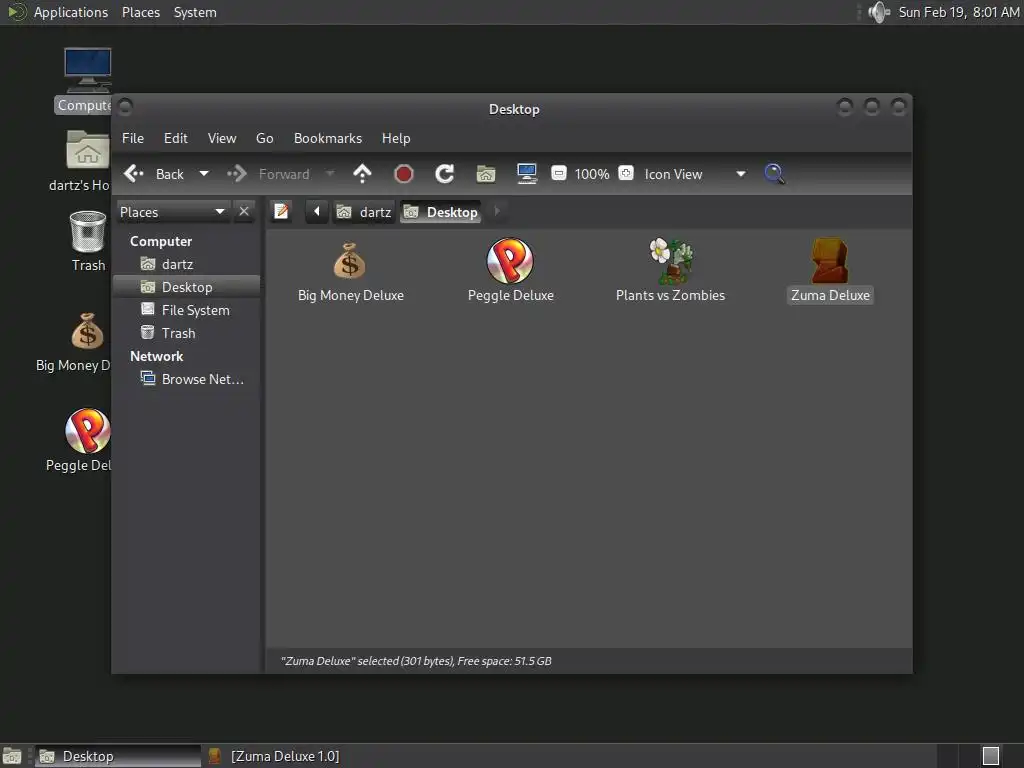Open the Places menu in top panel
Screen dimensions: 1024x768
coord(140,12)
